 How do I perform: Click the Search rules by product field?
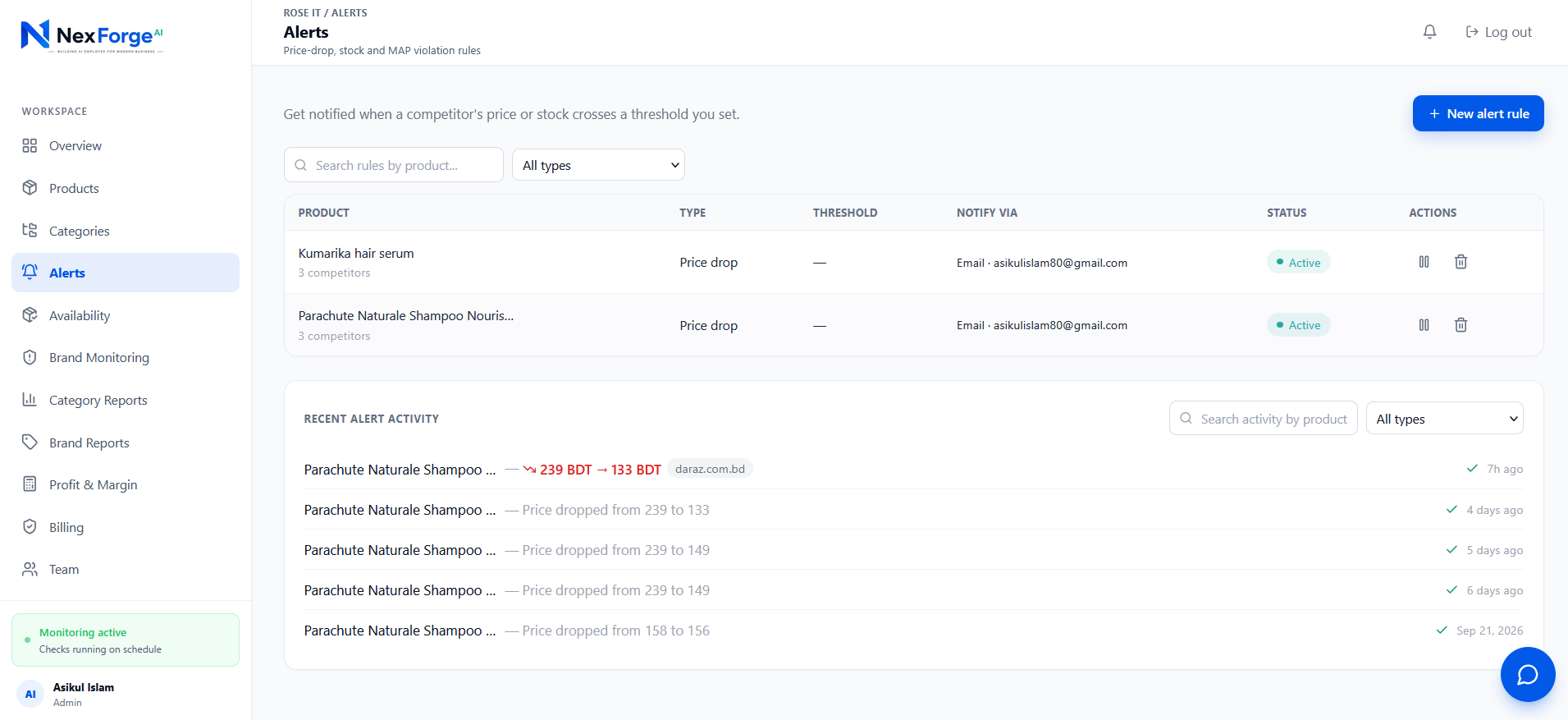394,165
